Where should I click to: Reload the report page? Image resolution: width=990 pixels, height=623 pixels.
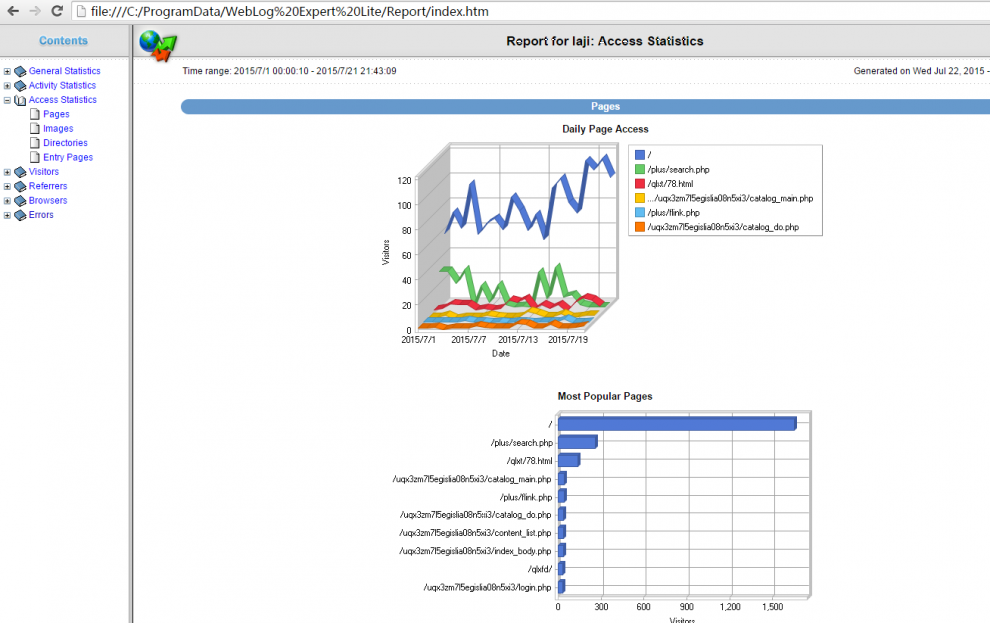click(57, 11)
